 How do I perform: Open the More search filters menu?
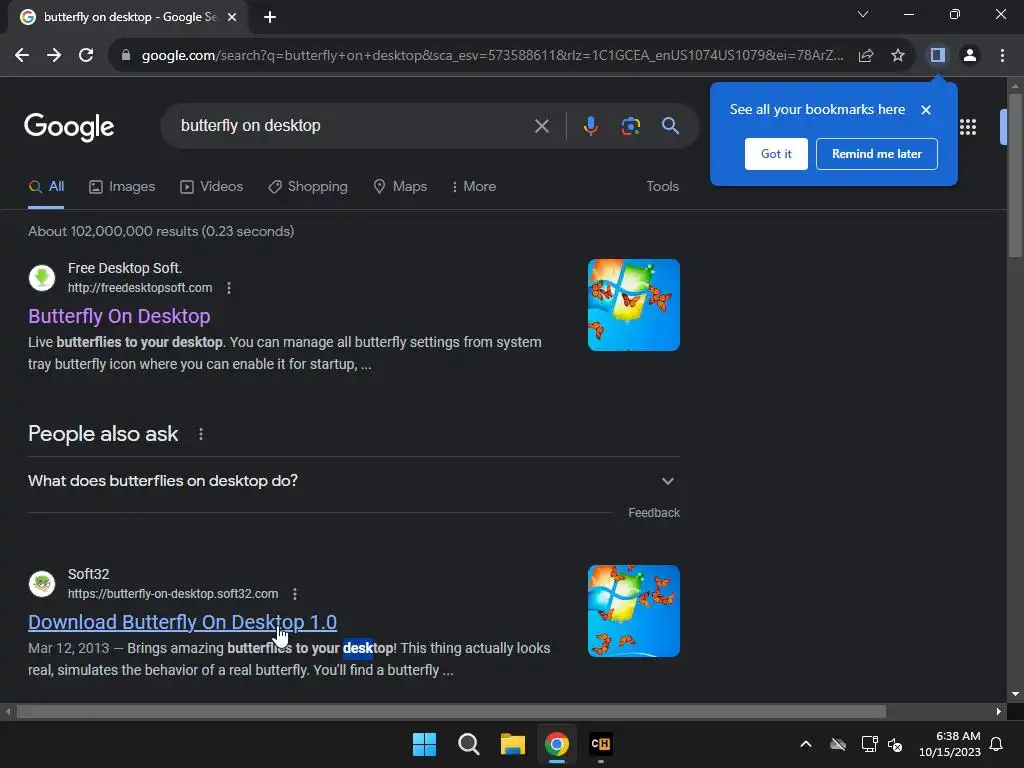473,187
